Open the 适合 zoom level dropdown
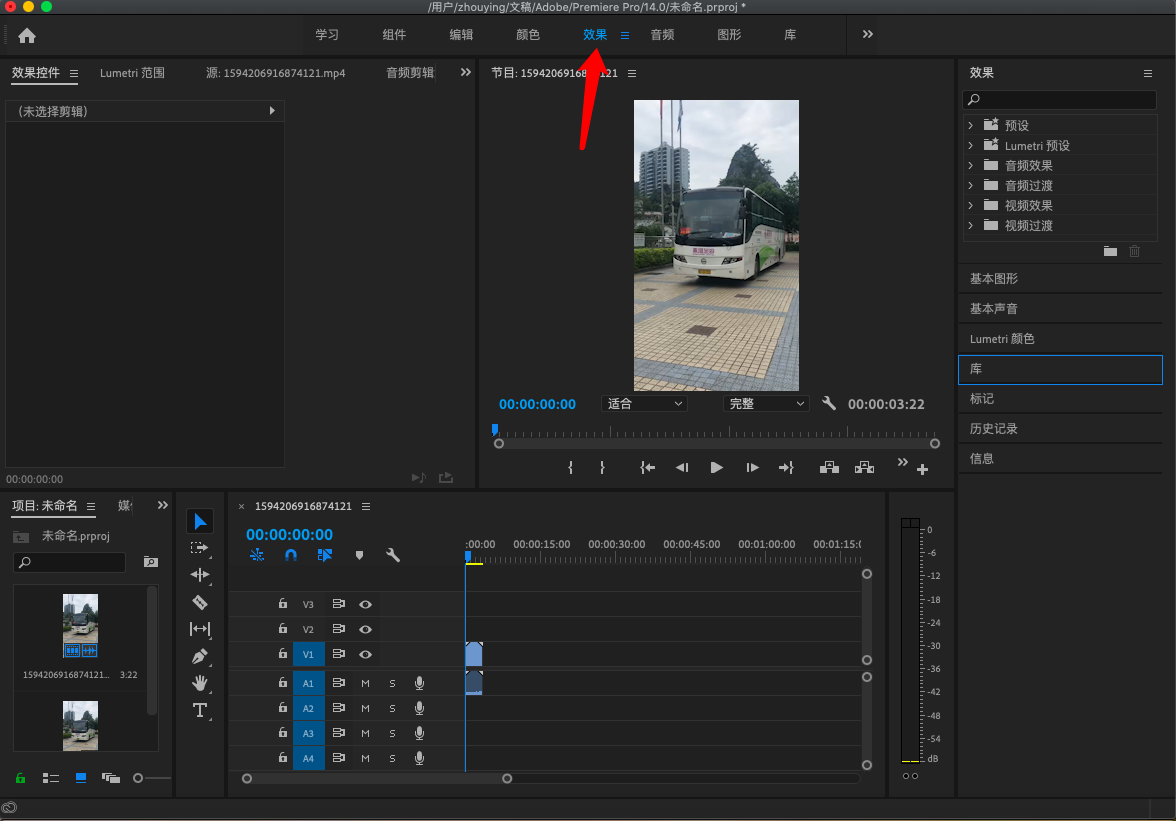Screen dimensions: 1176x821 click(x=644, y=404)
